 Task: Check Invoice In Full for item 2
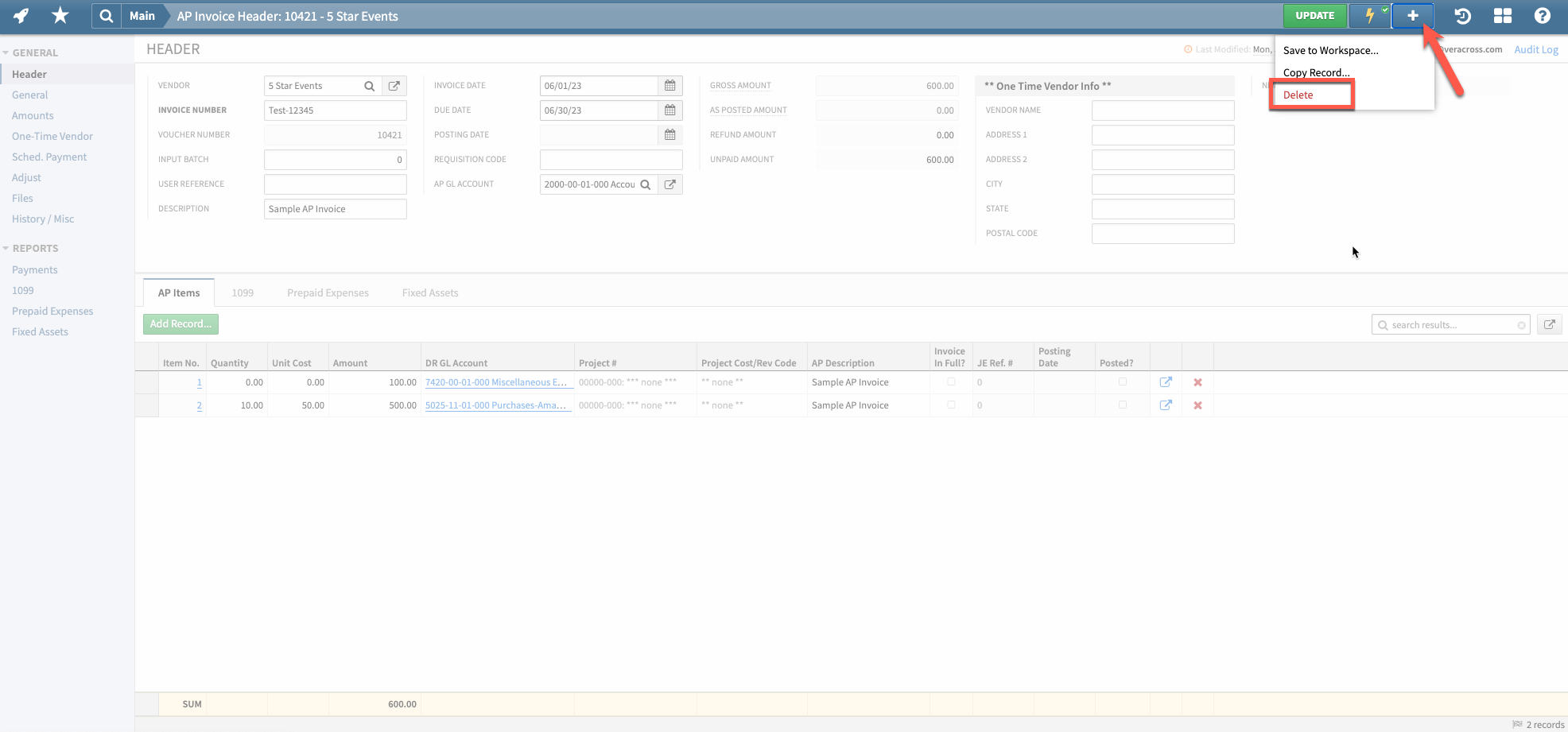tap(951, 405)
